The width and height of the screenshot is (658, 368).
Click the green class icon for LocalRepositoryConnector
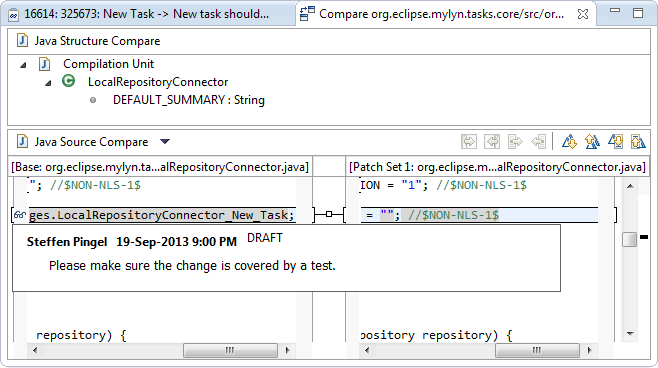[x=68, y=81]
